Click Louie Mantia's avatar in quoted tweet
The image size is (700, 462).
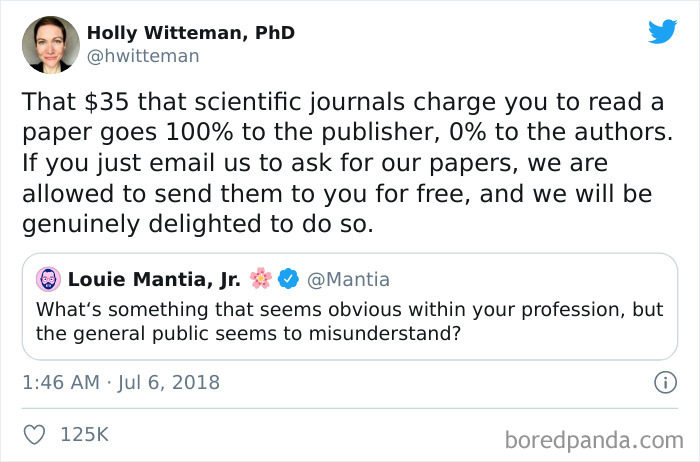tap(48, 279)
